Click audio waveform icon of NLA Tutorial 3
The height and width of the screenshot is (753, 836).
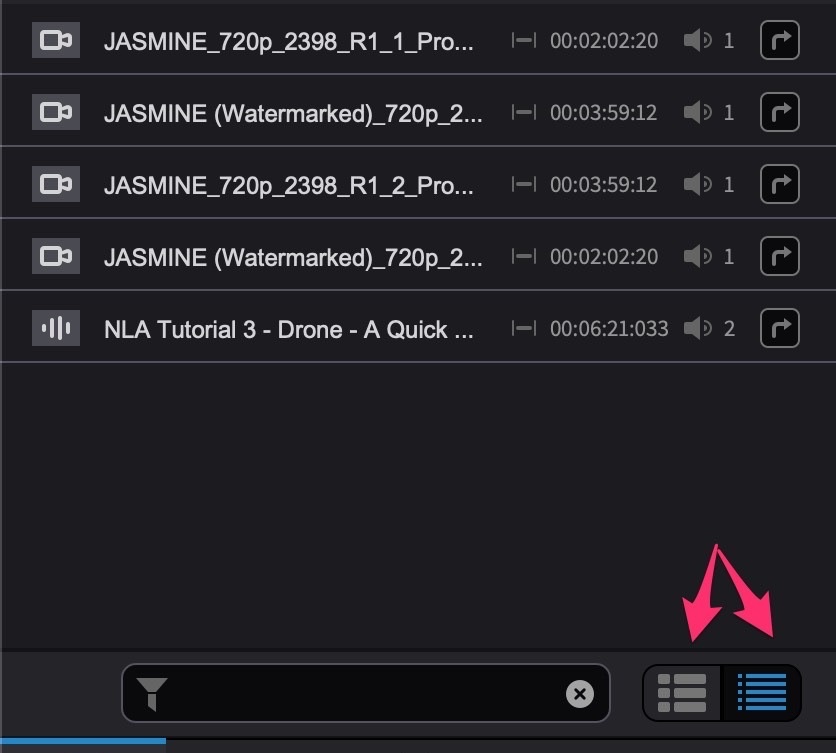(x=56, y=328)
